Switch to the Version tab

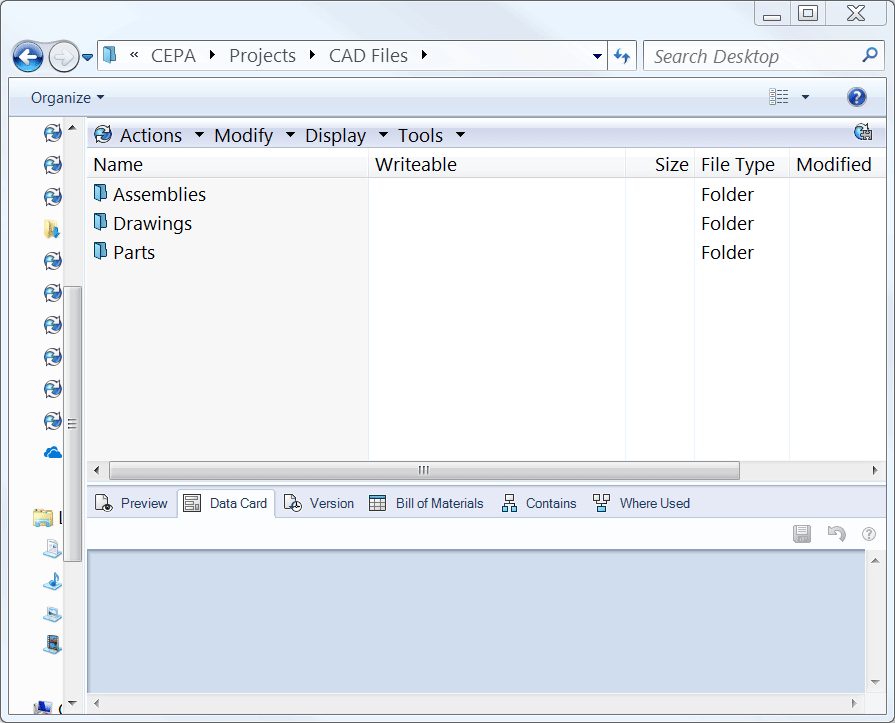(319, 503)
